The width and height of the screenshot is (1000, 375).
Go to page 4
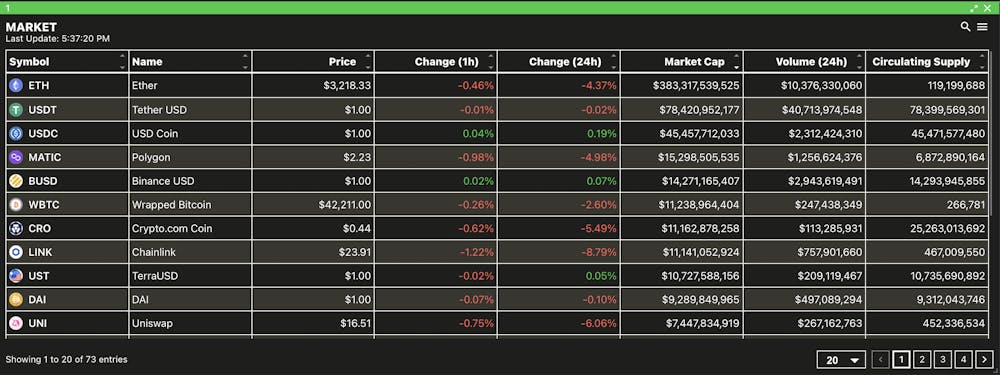click(963, 360)
